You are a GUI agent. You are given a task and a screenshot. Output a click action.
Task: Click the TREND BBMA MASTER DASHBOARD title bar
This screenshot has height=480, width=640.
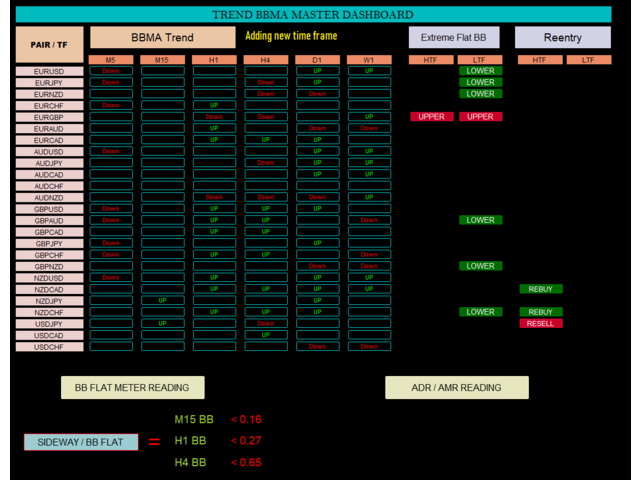pyautogui.click(x=313, y=15)
